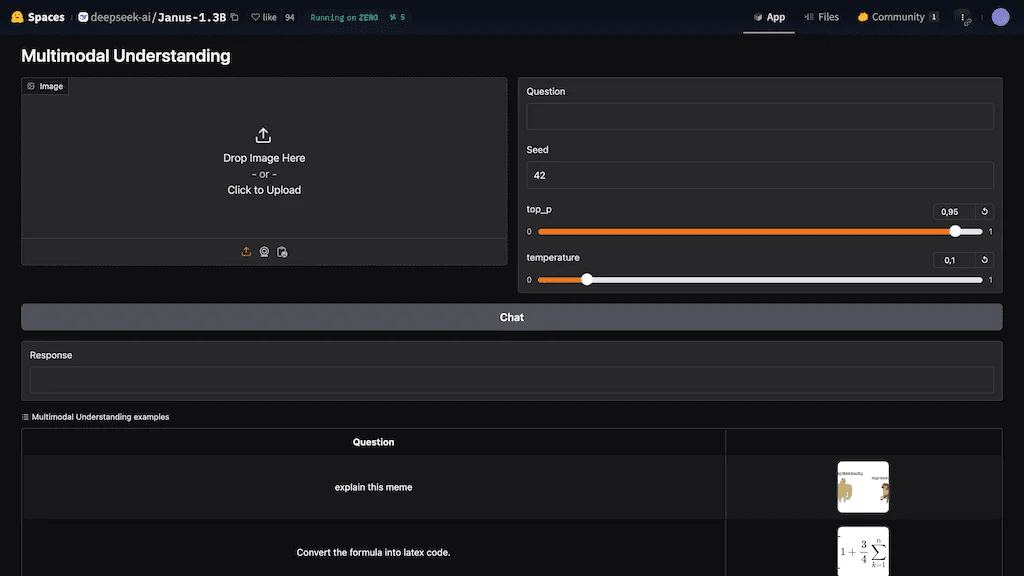Reset temperature value with reset arrow

(x=984, y=259)
